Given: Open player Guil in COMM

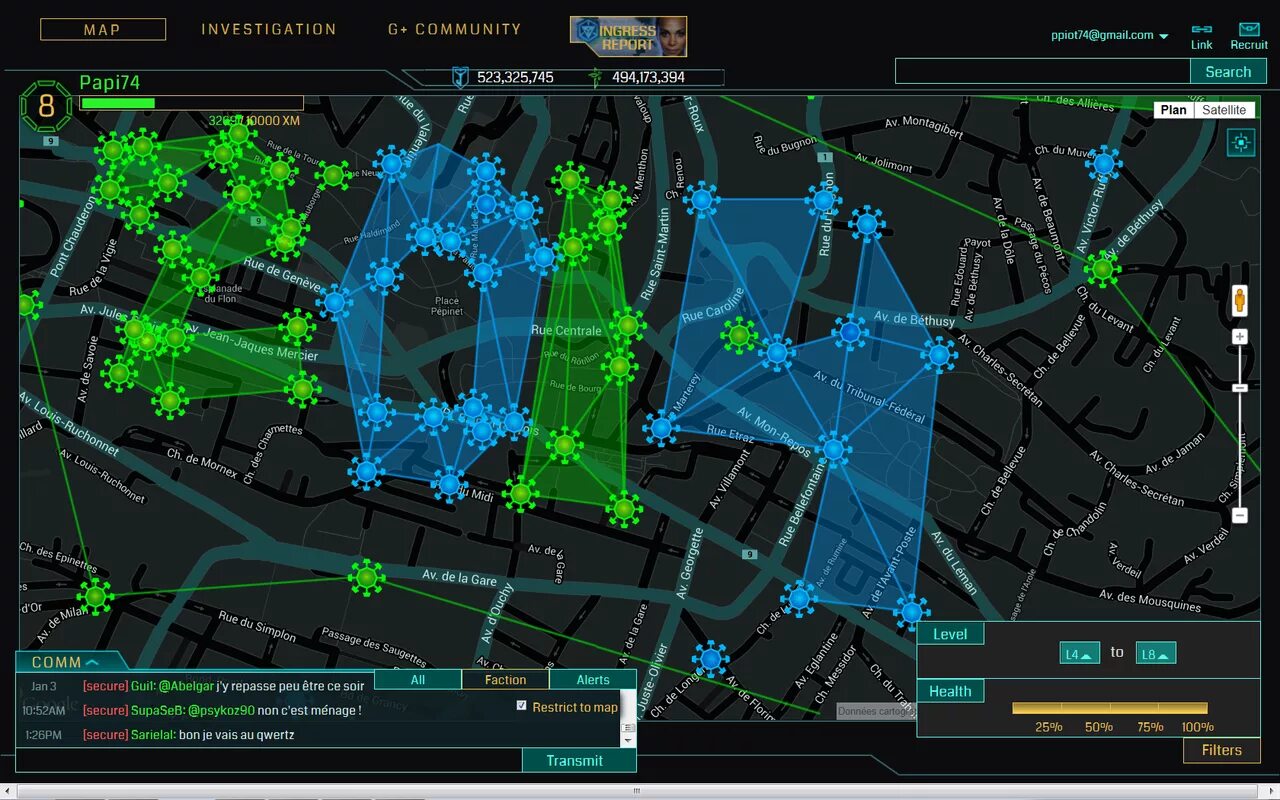Looking at the screenshot, I should (142, 686).
